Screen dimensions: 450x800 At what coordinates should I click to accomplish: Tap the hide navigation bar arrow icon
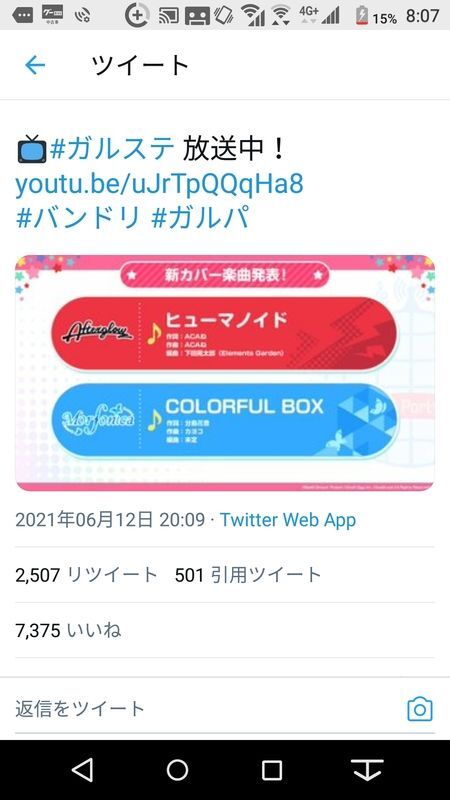tap(367, 769)
